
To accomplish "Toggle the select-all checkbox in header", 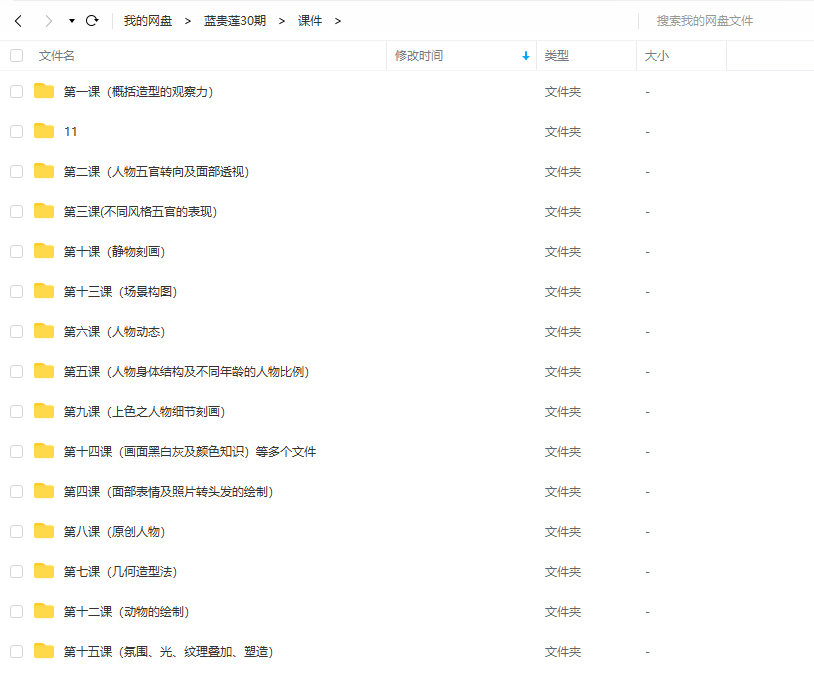I will [x=16, y=56].
